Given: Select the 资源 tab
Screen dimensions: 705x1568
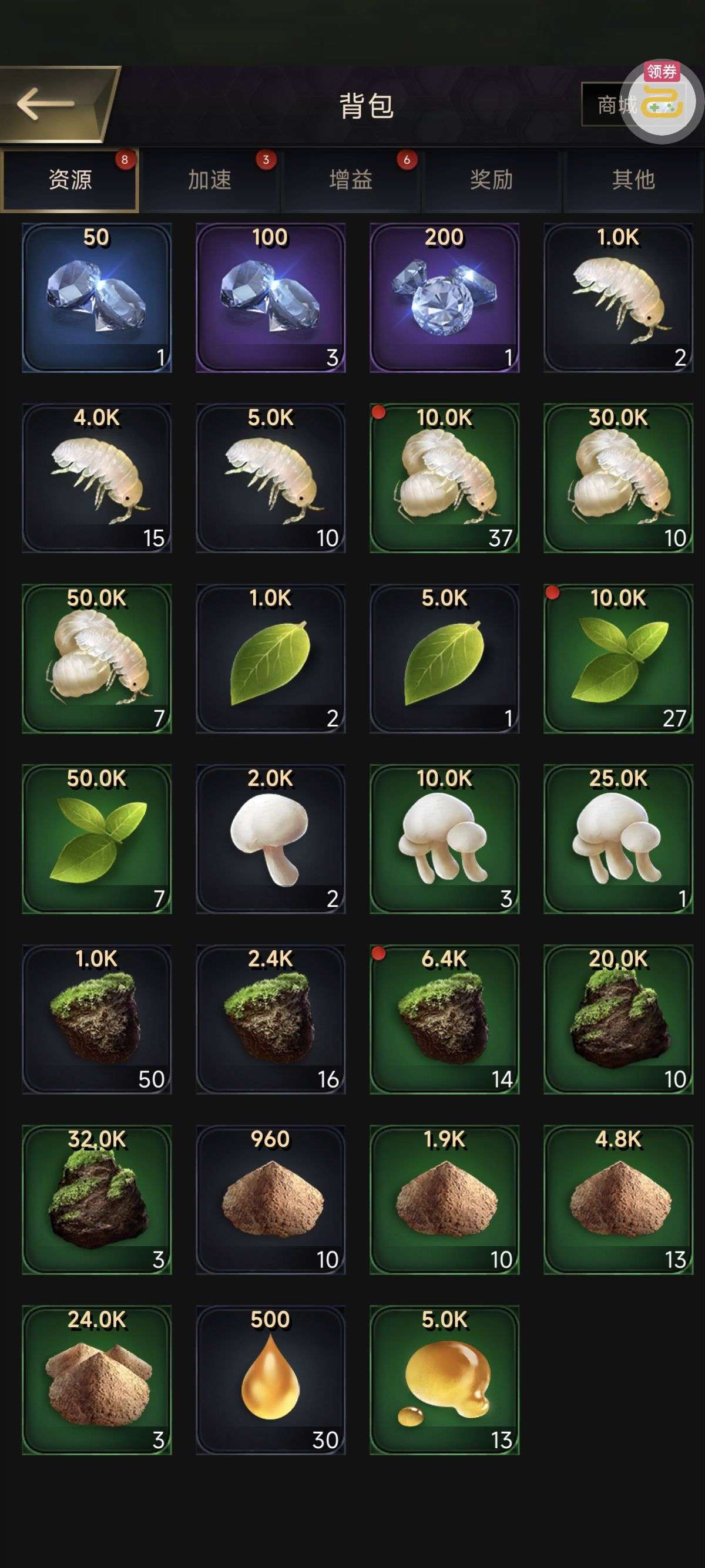Looking at the screenshot, I should (69, 180).
